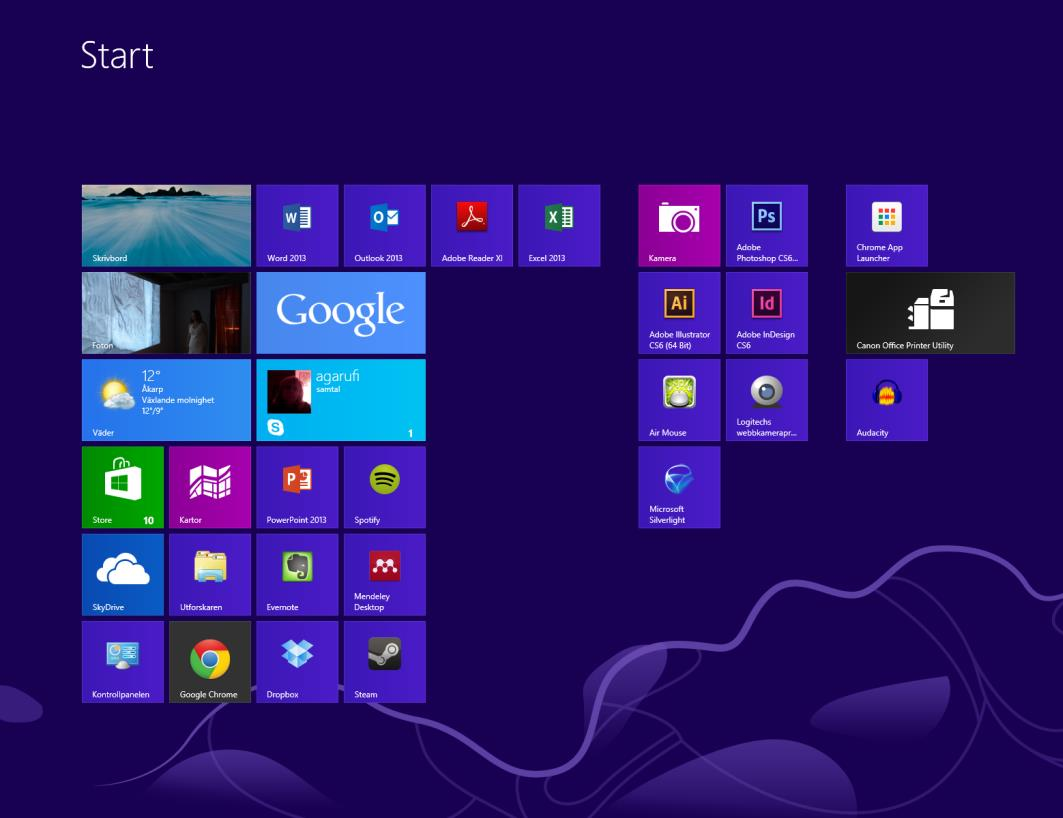The width and height of the screenshot is (1063, 818).
Task: Open Adobe Illustrator CS6 tile
Action: click(x=679, y=313)
